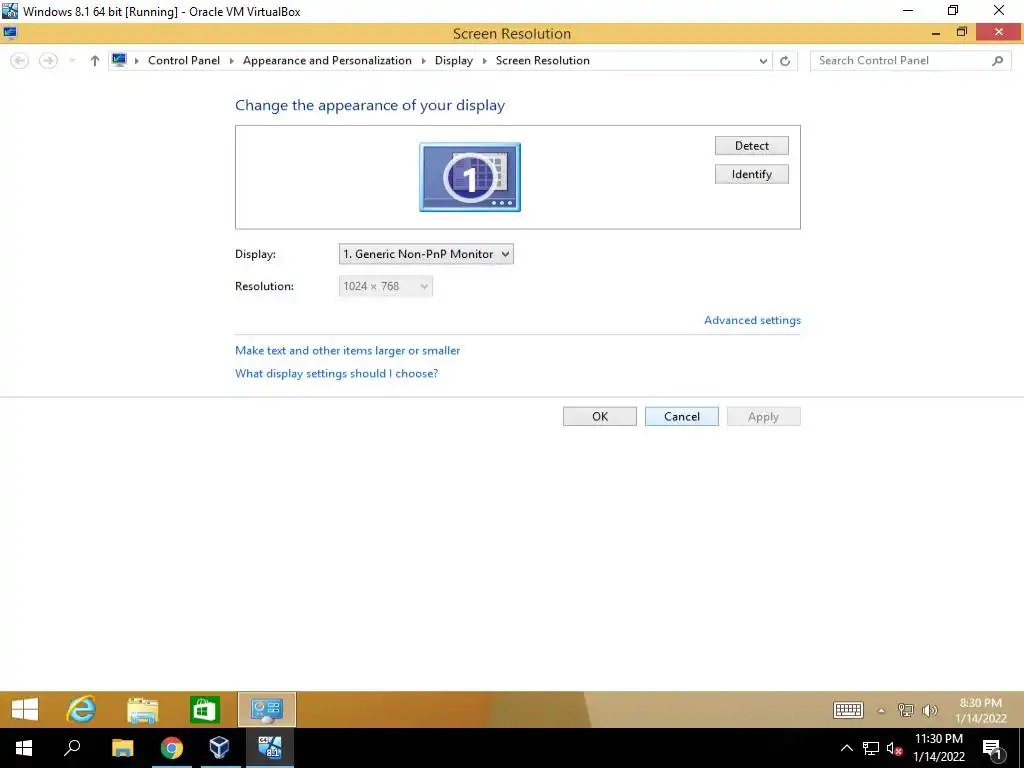Click the host muted volume icon
The width and height of the screenshot is (1024, 768).
click(x=894, y=748)
